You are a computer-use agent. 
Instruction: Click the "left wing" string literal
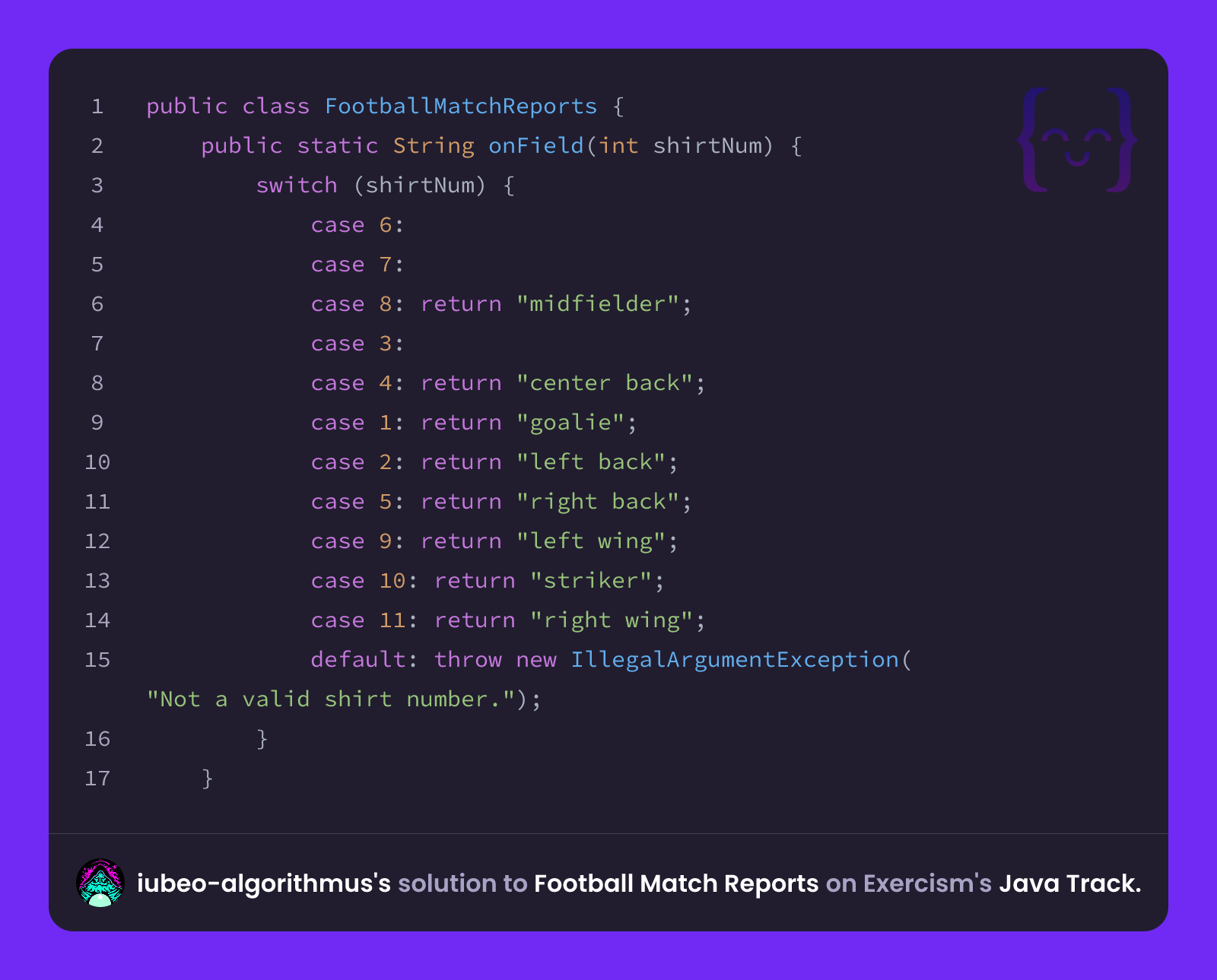(590, 541)
